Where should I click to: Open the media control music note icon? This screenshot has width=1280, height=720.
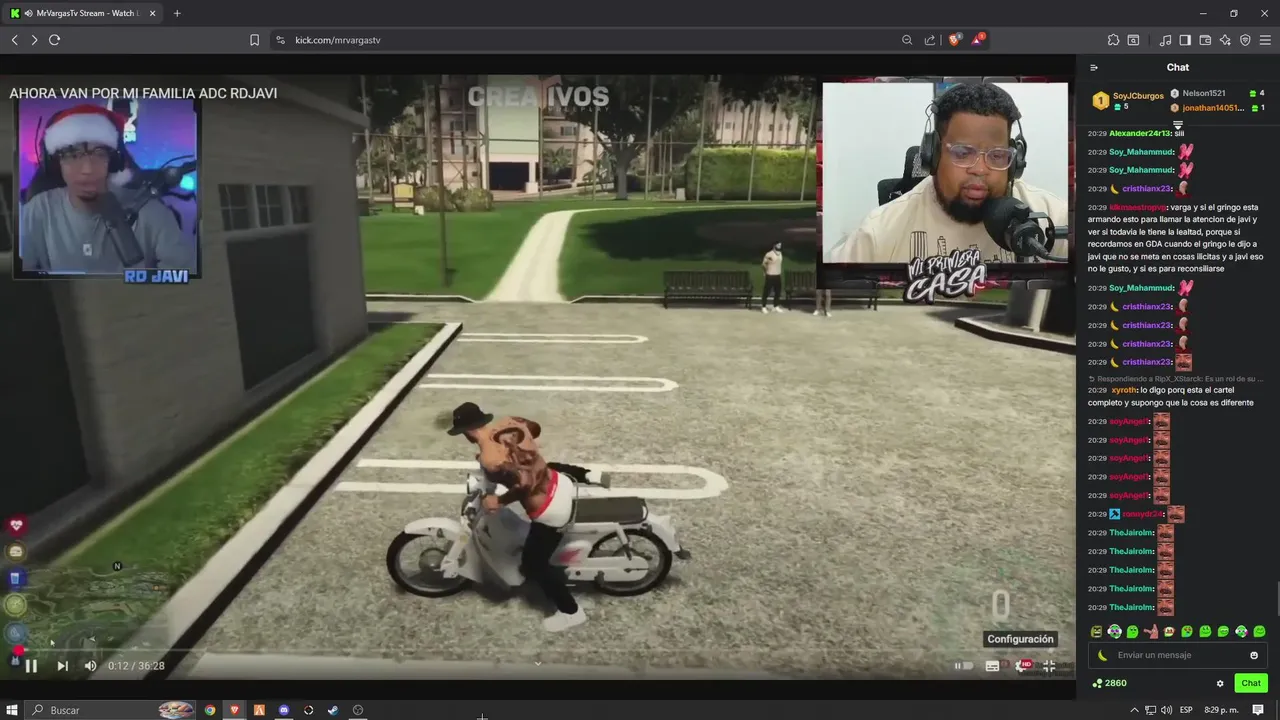point(1165,40)
